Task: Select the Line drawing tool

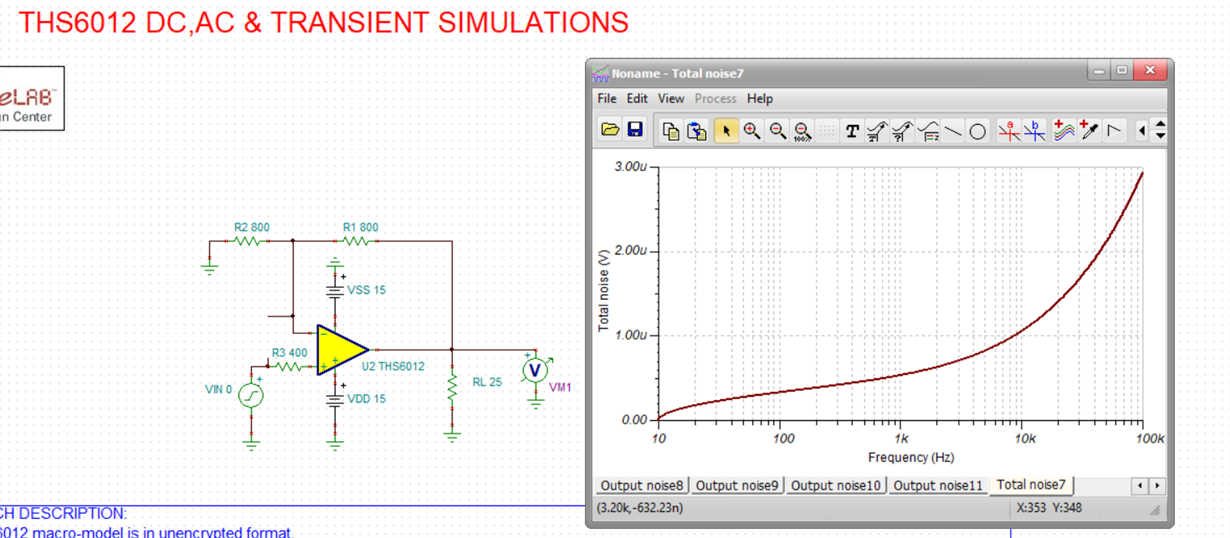Action: click(x=953, y=131)
